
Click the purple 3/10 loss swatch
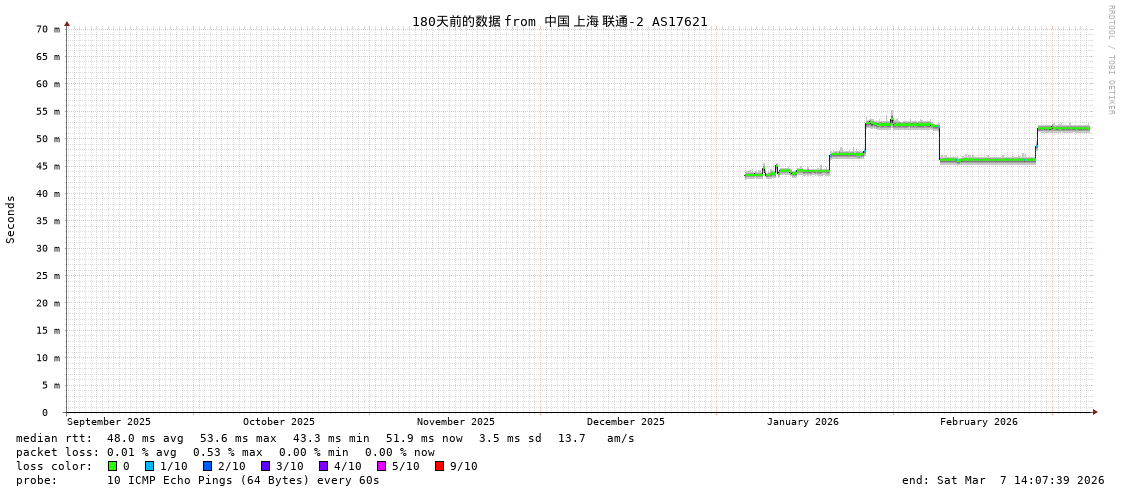pos(265,466)
